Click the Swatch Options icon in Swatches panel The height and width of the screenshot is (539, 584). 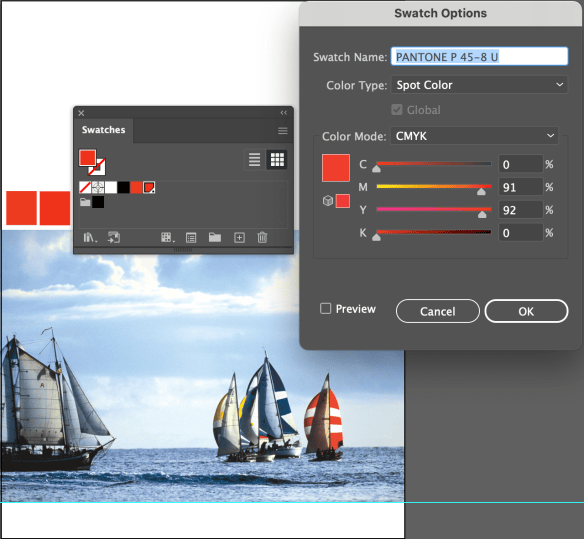(x=191, y=238)
